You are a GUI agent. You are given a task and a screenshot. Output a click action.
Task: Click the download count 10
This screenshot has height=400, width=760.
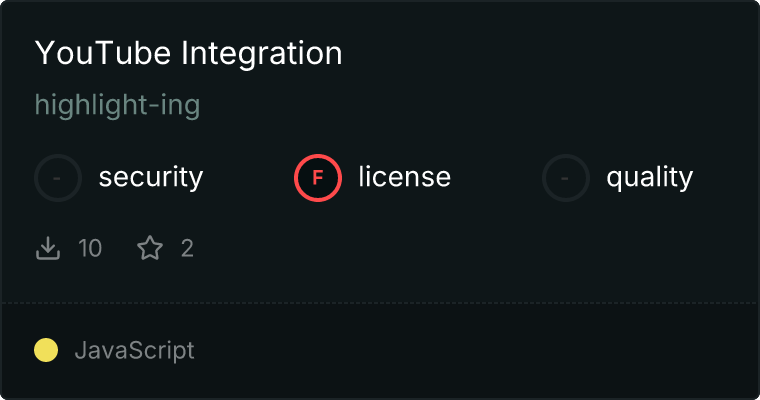[90, 248]
